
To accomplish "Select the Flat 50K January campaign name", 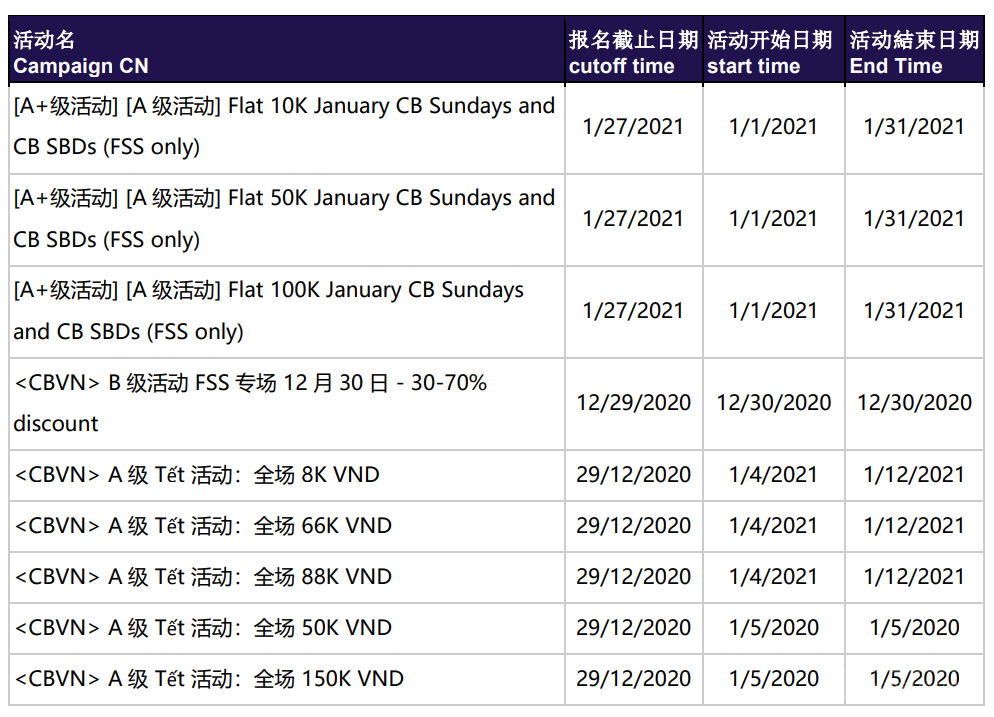I will tap(284, 218).
